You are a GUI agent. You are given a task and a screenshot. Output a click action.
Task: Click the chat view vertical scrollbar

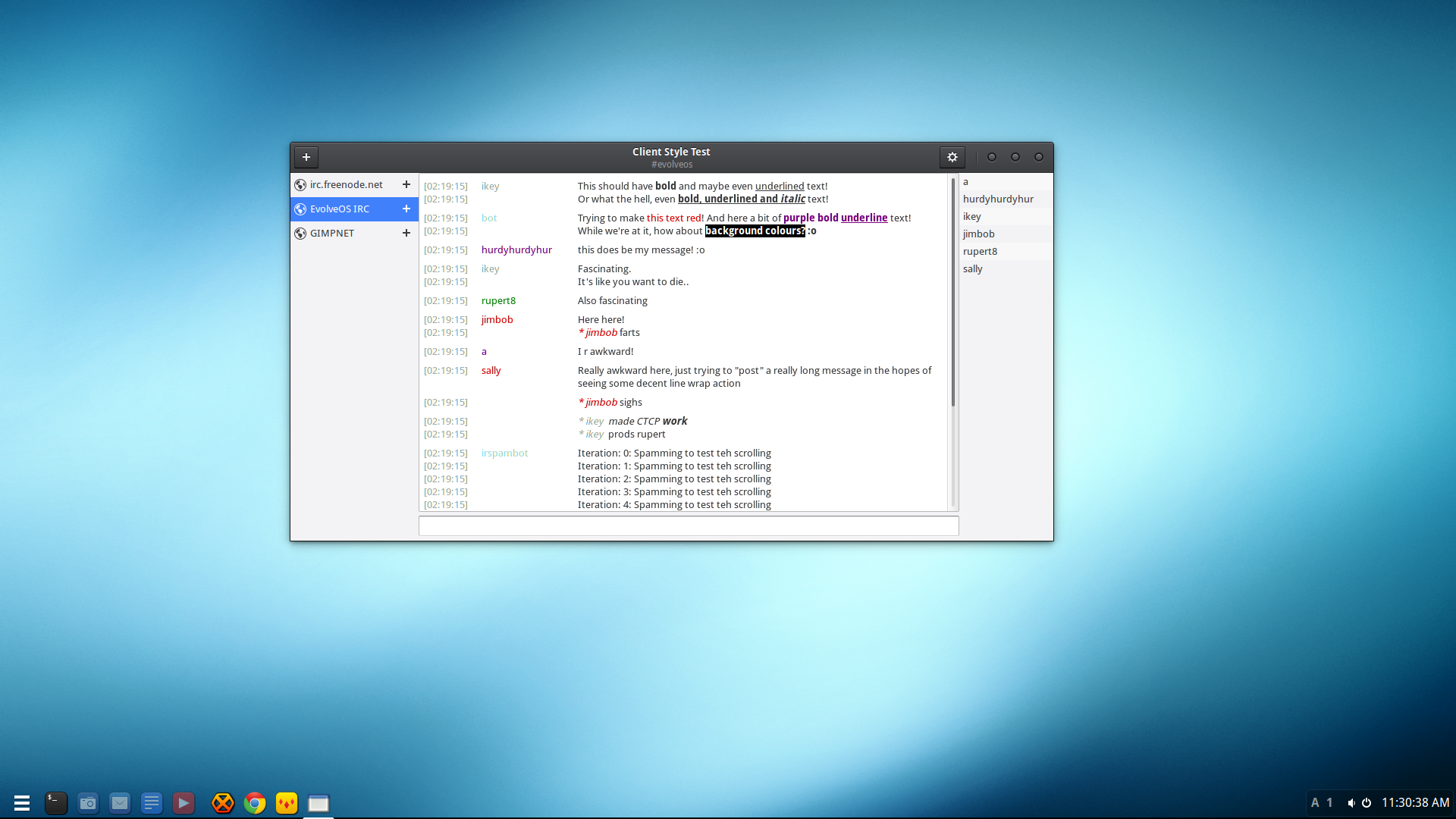[x=953, y=292]
